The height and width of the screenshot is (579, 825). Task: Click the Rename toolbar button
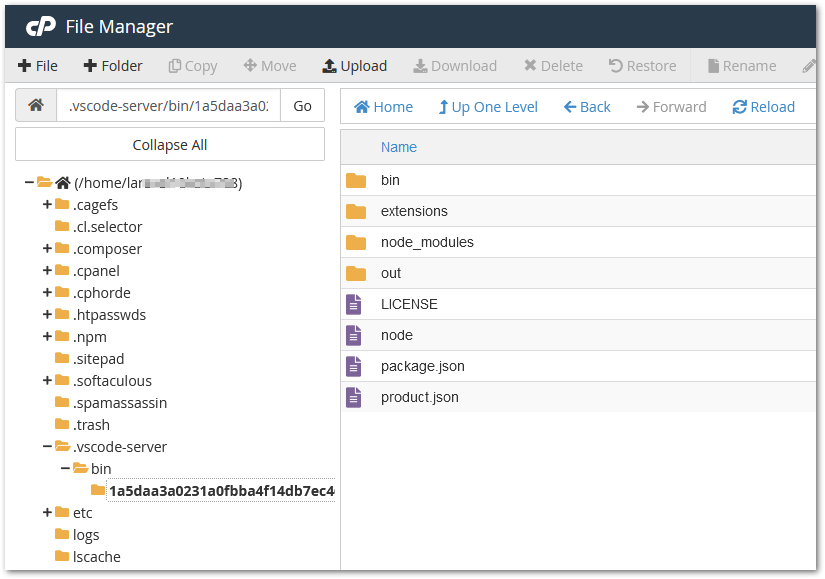742,66
